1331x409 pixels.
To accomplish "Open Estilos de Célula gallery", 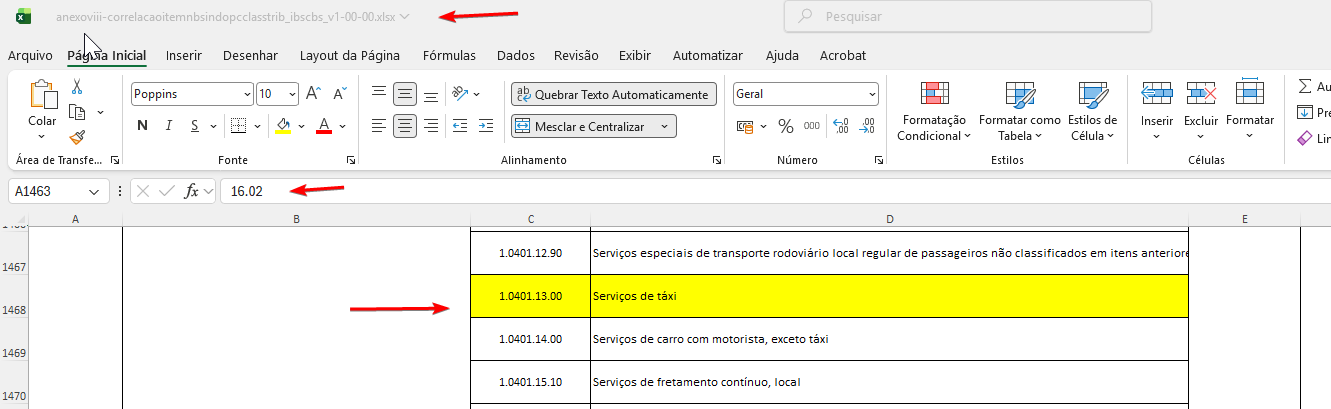I will [1092, 113].
